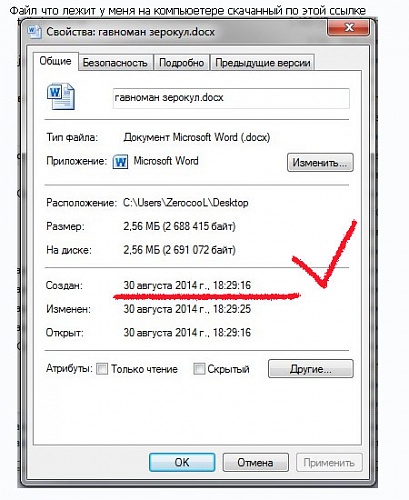The image size is (409, 500).
Task: Click the Размер file size value
Action: pos(179,226)
